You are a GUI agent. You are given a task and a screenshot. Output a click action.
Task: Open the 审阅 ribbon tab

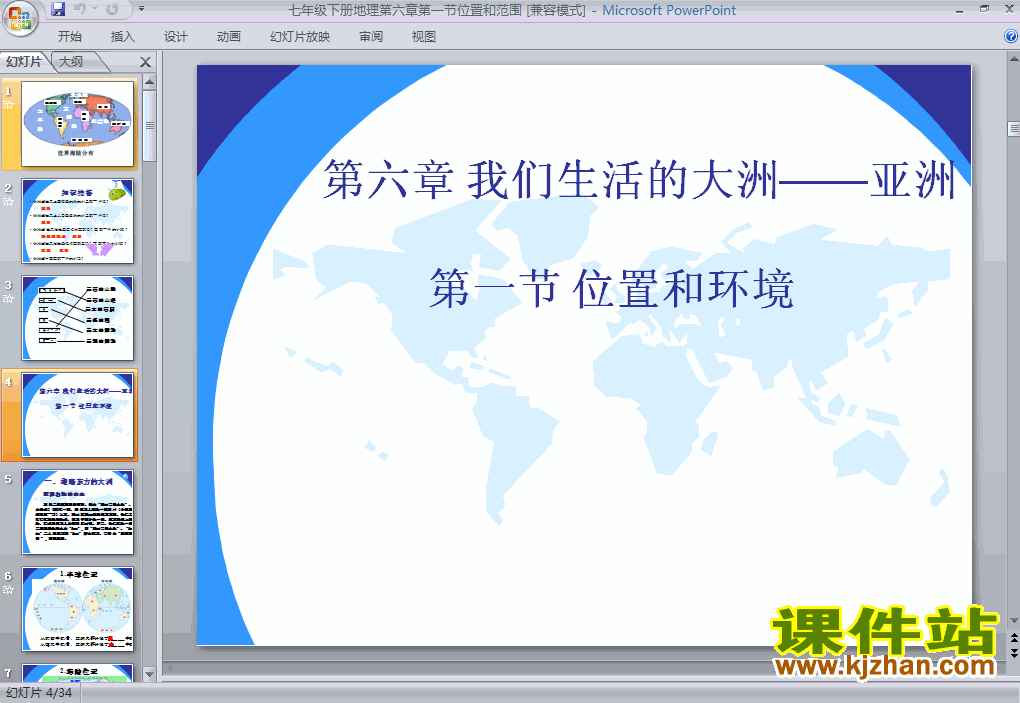coord(371,37)
